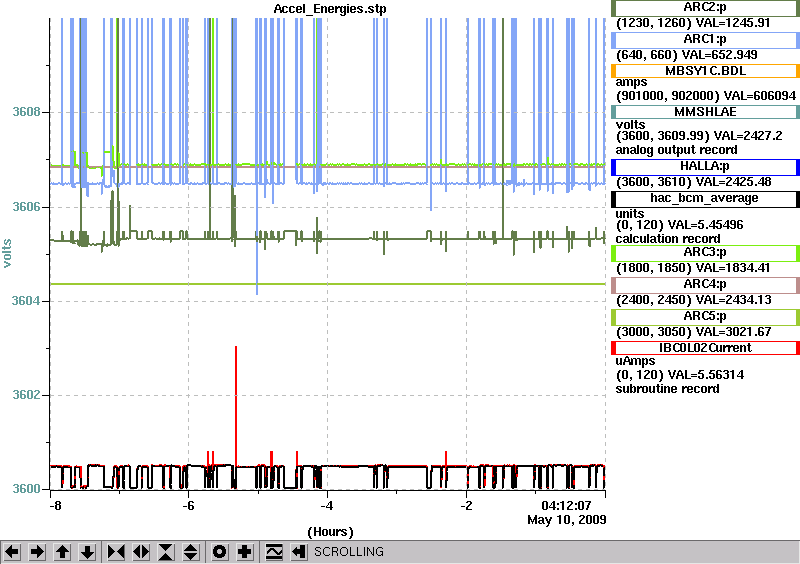The width and height of the screenshot is (800, 564).
Task: Click the circle icon in the toolbar
Action: (220, 552)
